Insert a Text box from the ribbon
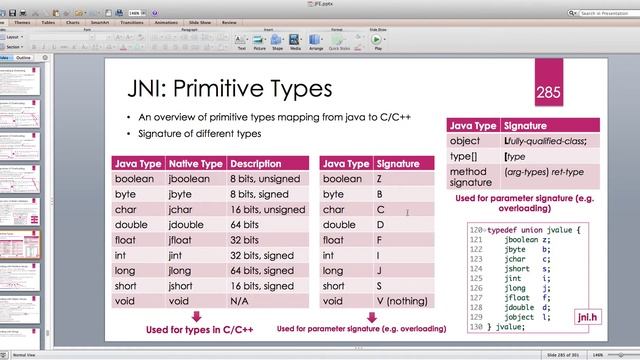The width and height of the screenshot is (640, 360). [x=241, y=42]
